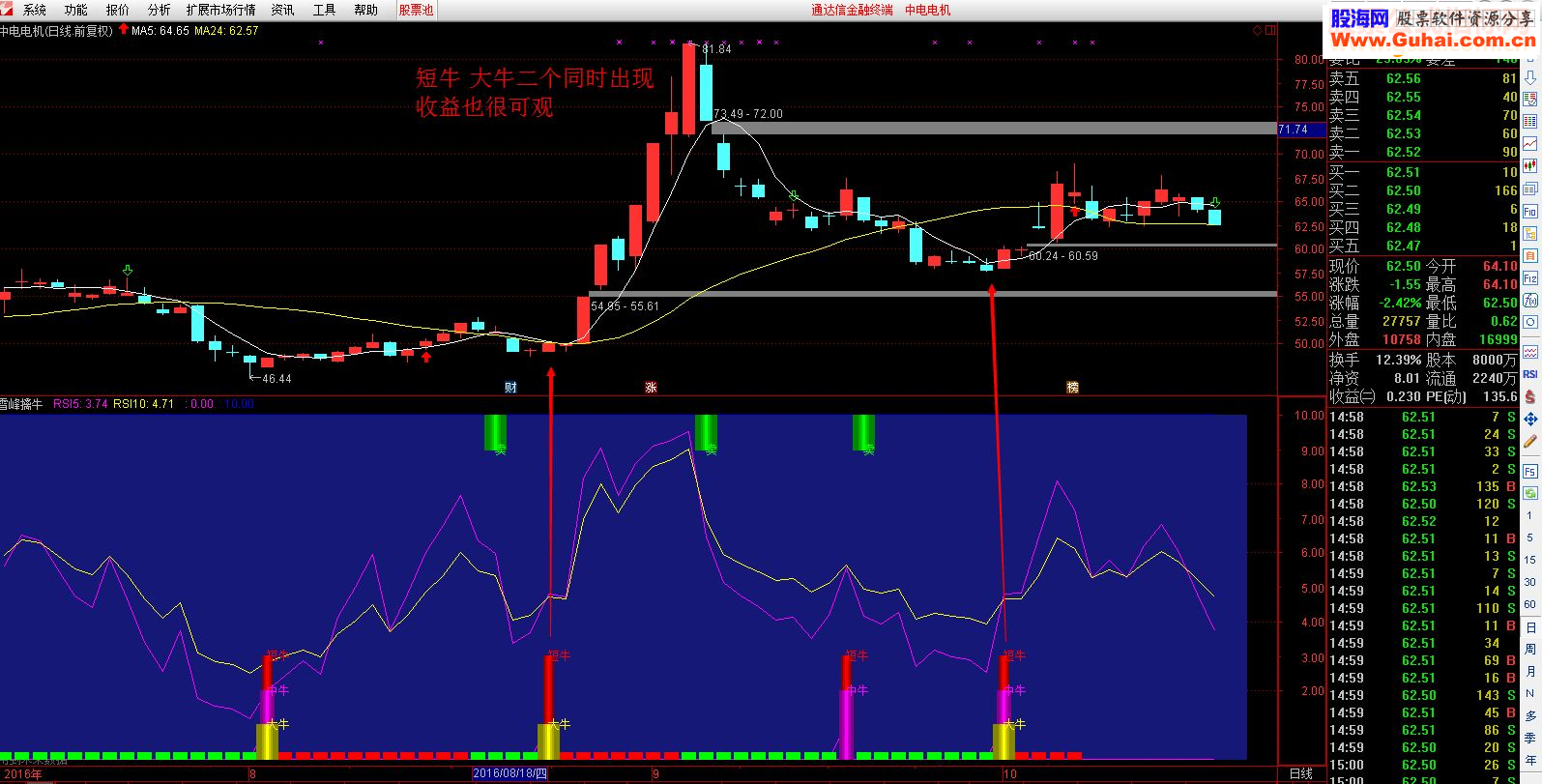This screenshot has width=1542, height=784.
Task: Click the small square icon above the price axis
Action: pyautogui.click(x=1269, y=31)
